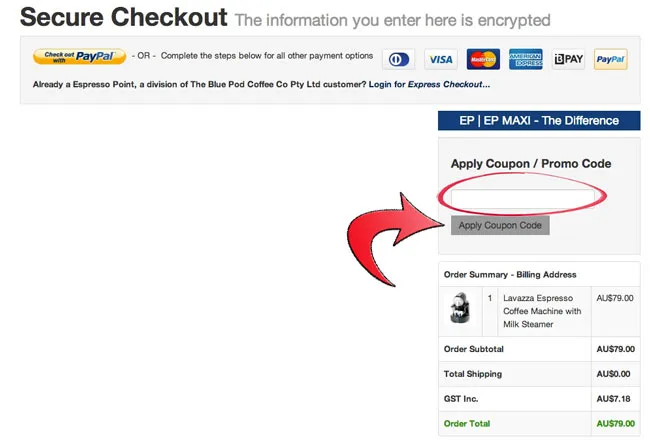Click the Apply Coupon Code button
Screen dimensions: 650x440
(500, 225)
